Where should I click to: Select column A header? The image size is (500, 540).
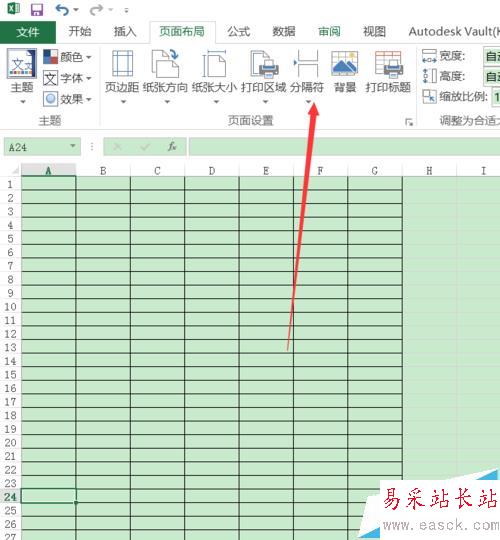[49, 170]
